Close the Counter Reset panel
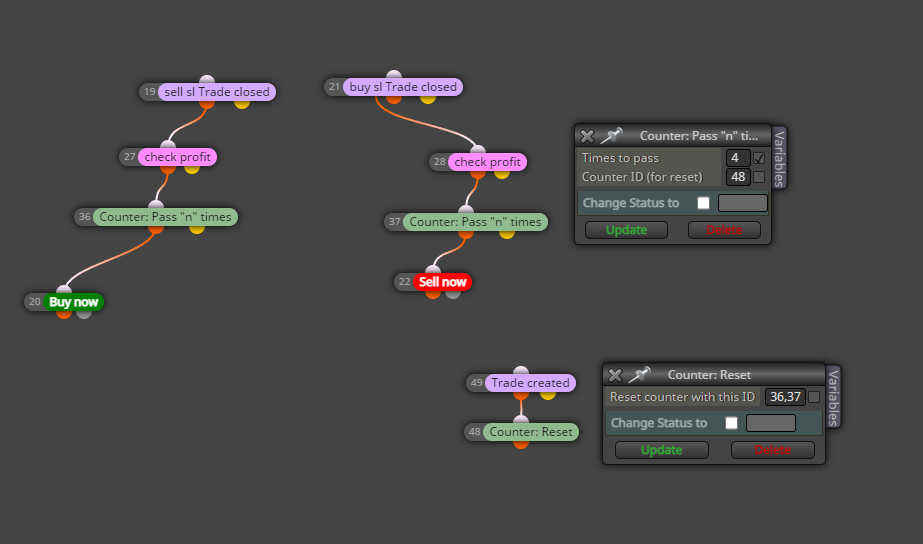Screen dimensions: 923x544 pyautogui.click(x=615, y=375)
